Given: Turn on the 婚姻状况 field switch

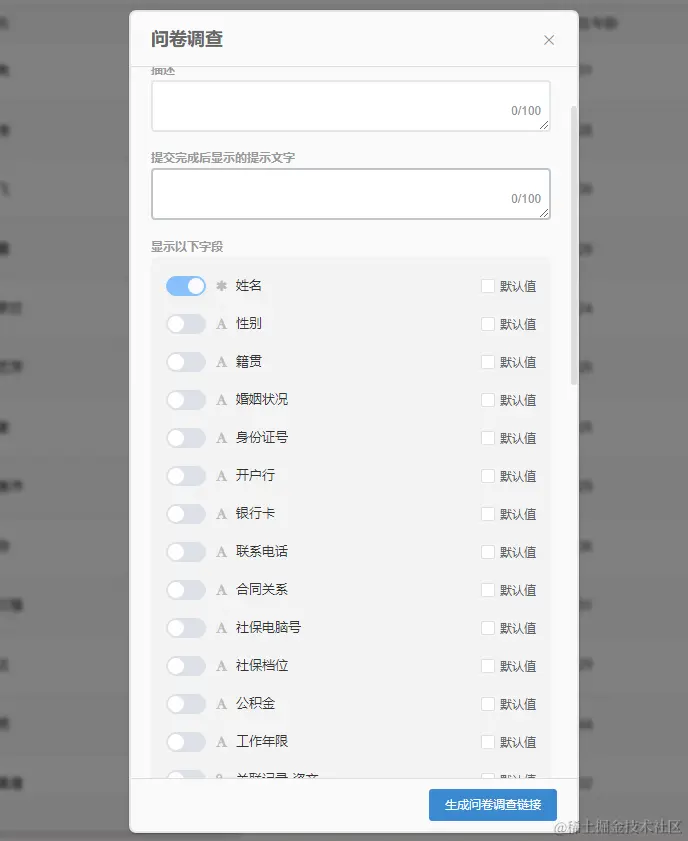Looking at the screenshot, I should [186, 400].
